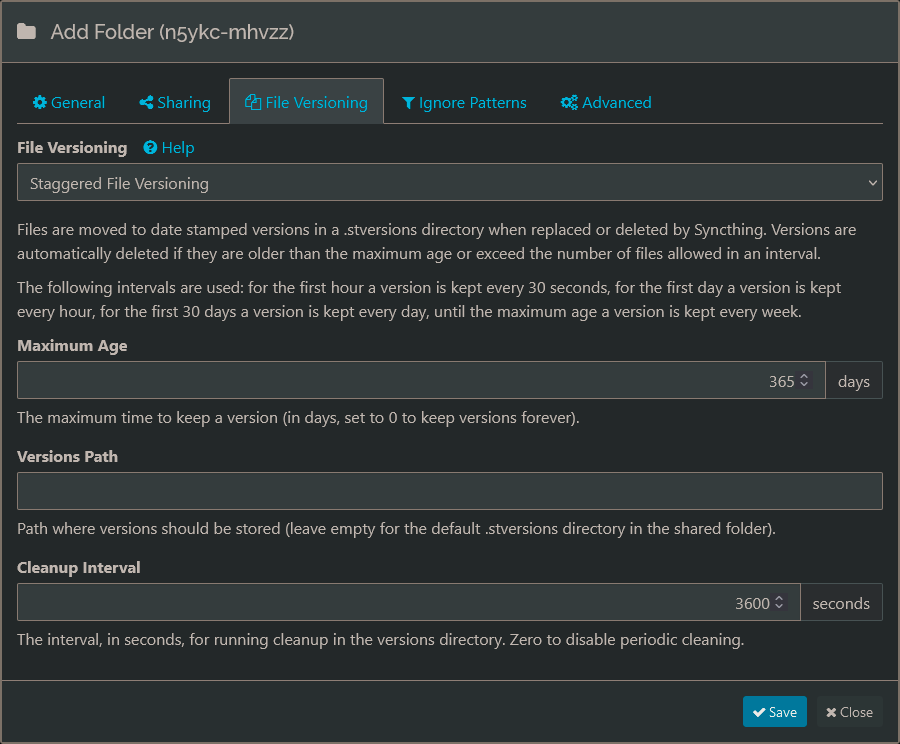Click the Maximum Age spinner arrows

point(804,381)
